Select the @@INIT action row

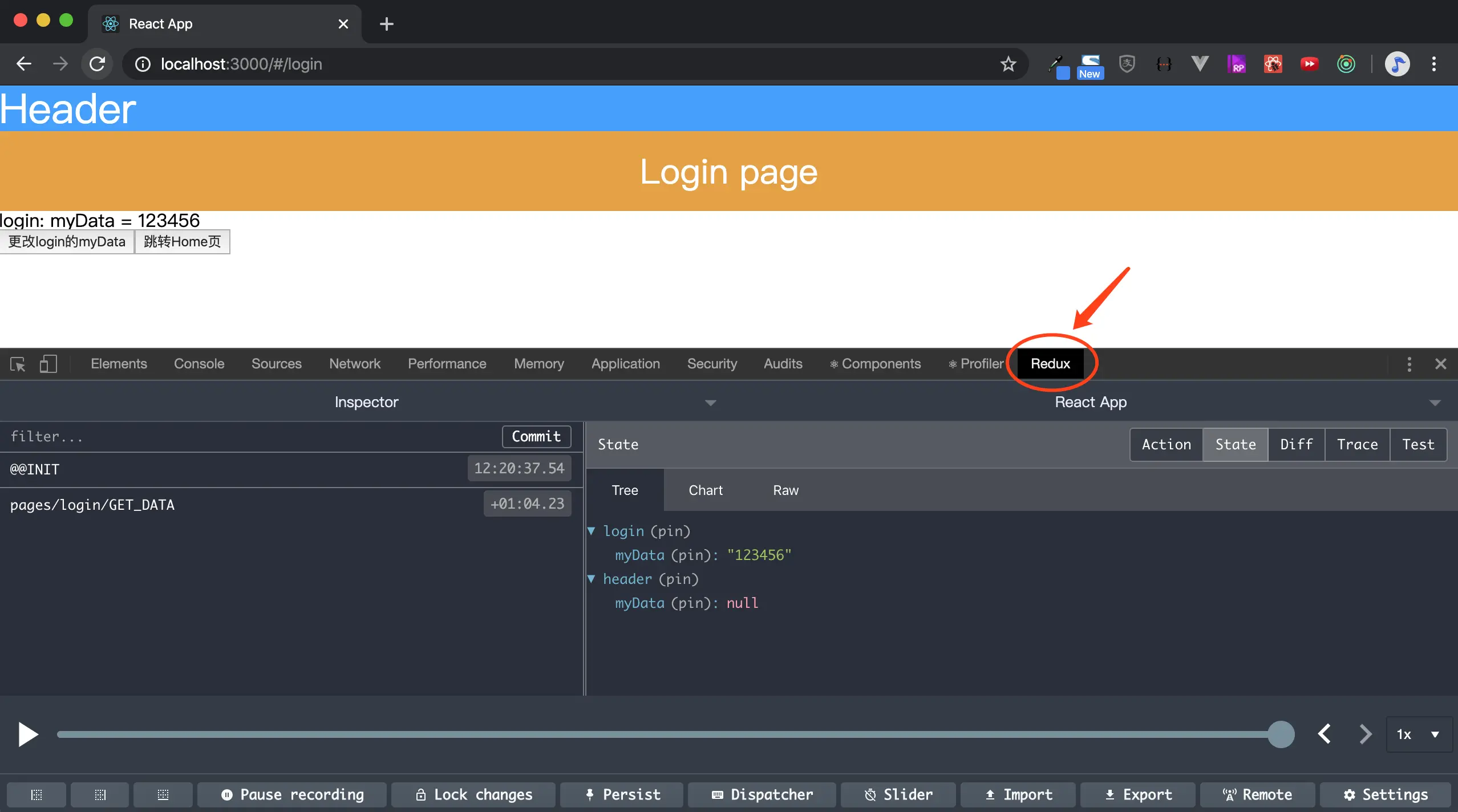pos(291,469)
